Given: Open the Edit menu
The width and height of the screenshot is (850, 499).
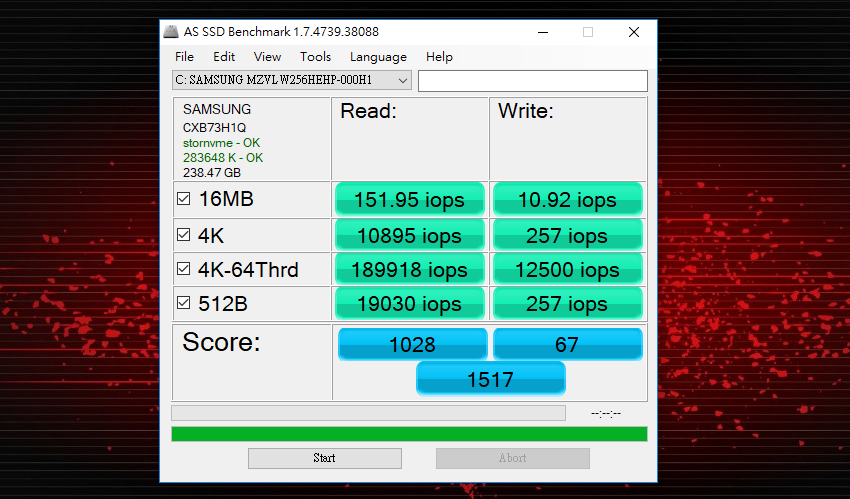Looking at the screenshot, I should (224, 57).
